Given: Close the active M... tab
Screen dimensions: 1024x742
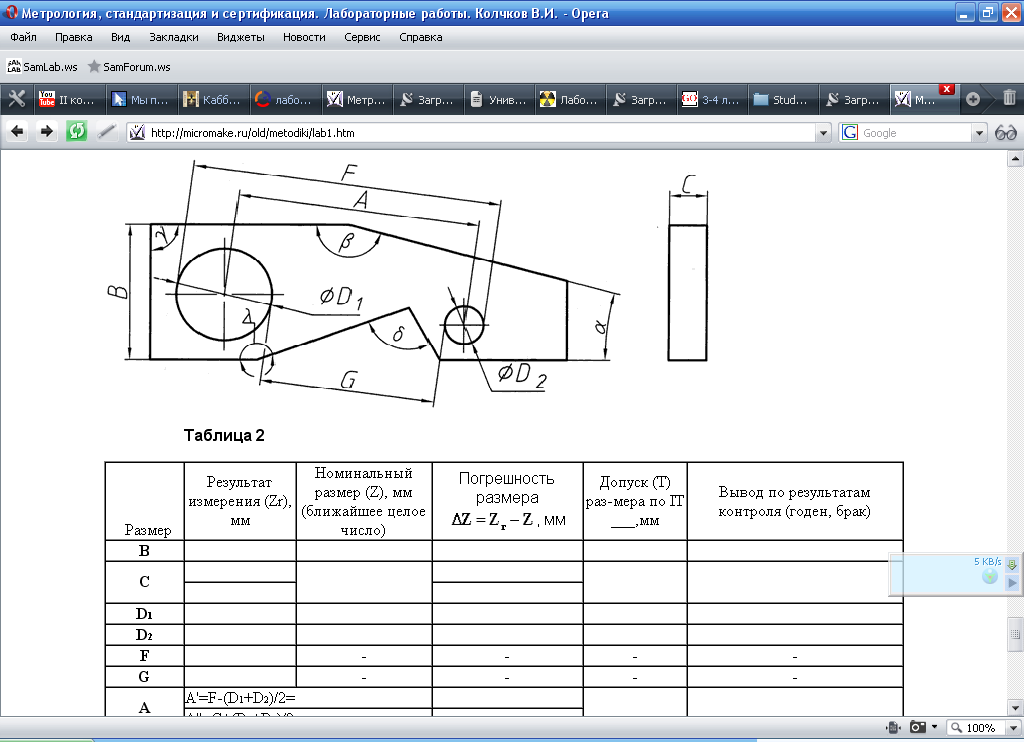Looking at the screenshot, I should [947, 89].
